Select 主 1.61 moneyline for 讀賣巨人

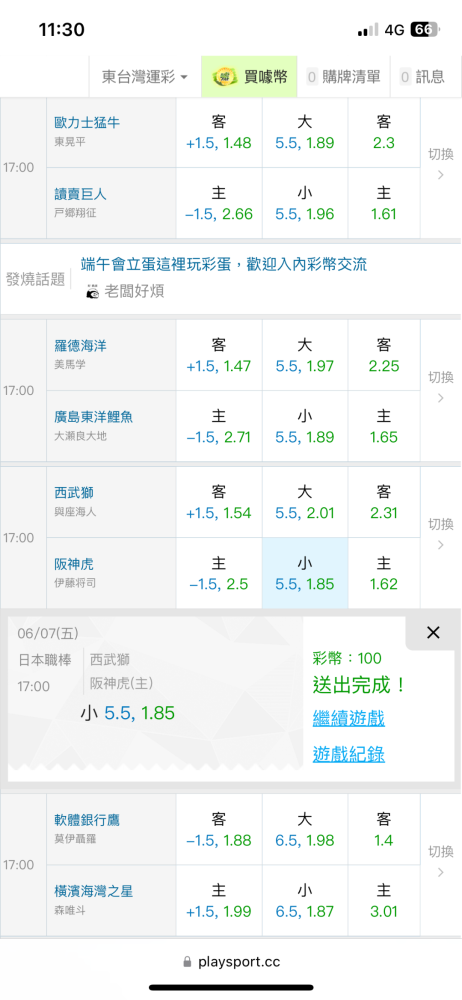384,203
